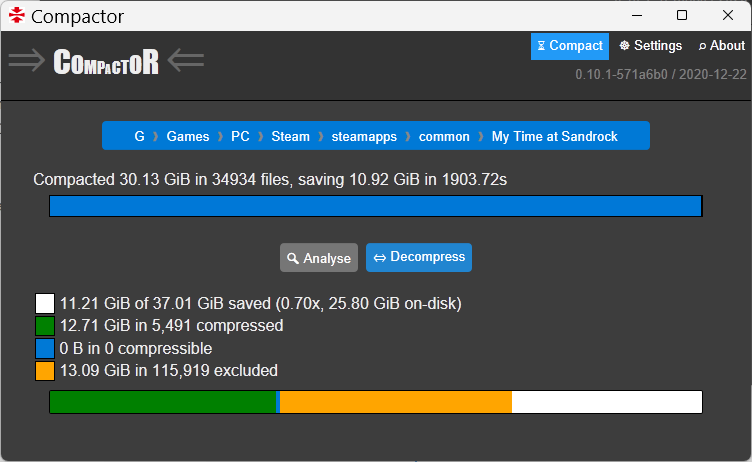Click the Games folder breadcrumb
The height and width of the screenshot is (462, 752).
[188, 136]
